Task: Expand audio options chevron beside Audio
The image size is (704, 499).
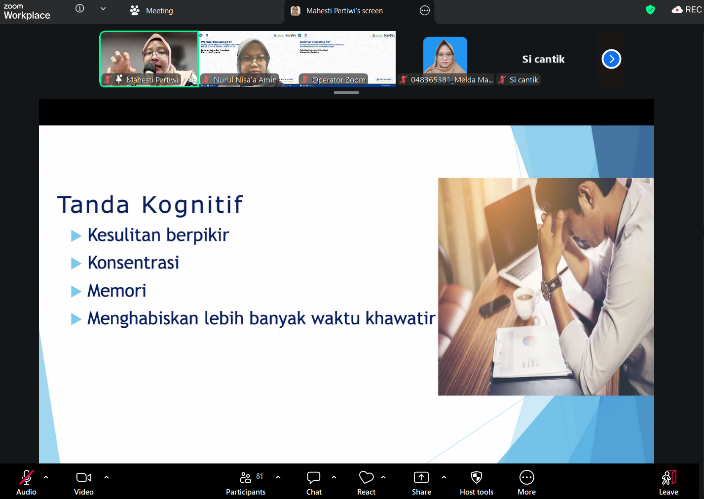Action: click(x=46, y=477)
